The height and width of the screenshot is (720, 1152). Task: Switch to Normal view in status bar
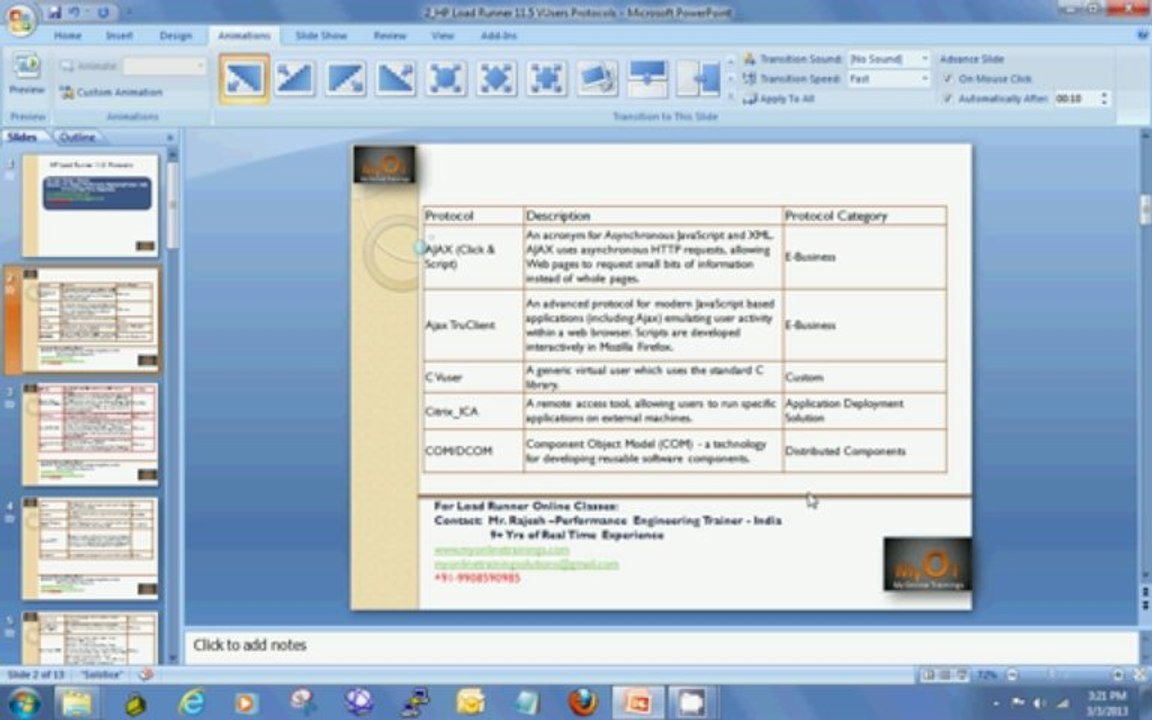[x=929, y=674]
